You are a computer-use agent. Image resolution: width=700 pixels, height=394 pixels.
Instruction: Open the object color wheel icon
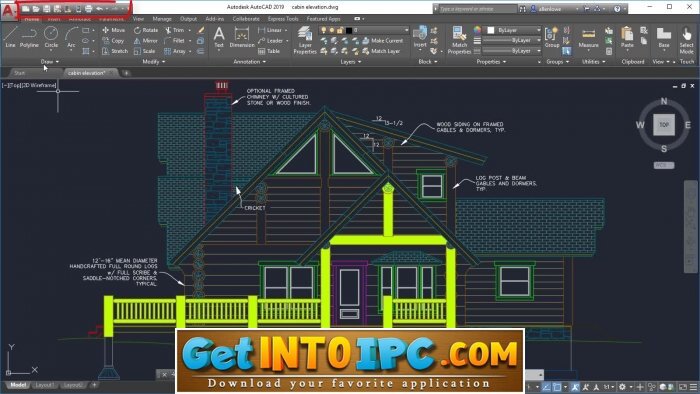[477, 30]
